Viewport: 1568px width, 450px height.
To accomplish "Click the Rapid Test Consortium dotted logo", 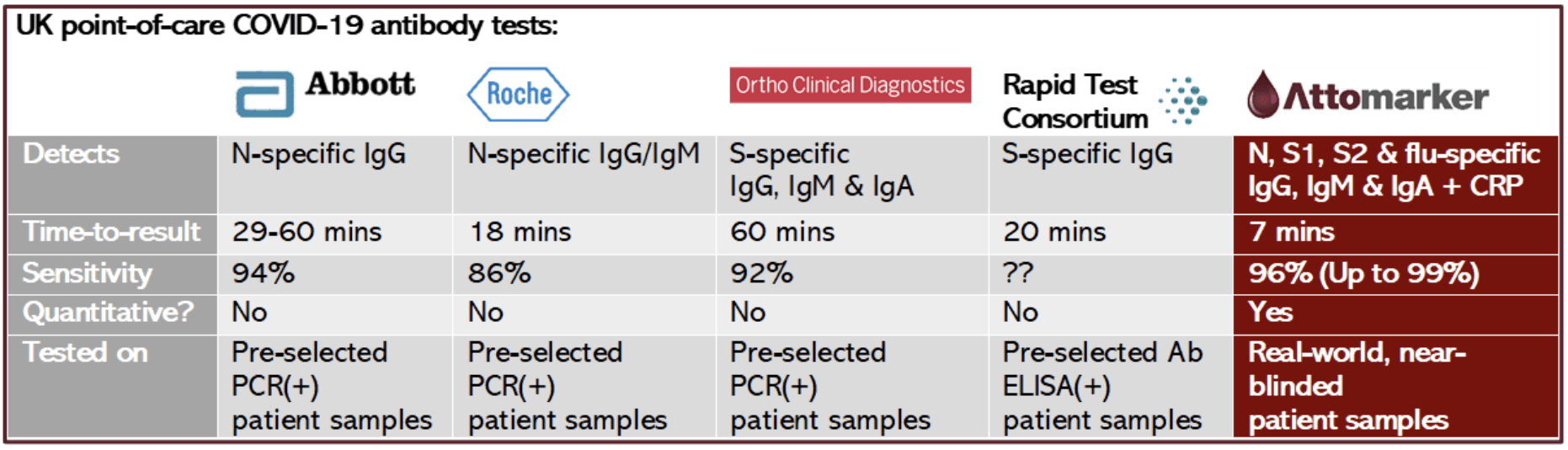I will click(1183, 101).
